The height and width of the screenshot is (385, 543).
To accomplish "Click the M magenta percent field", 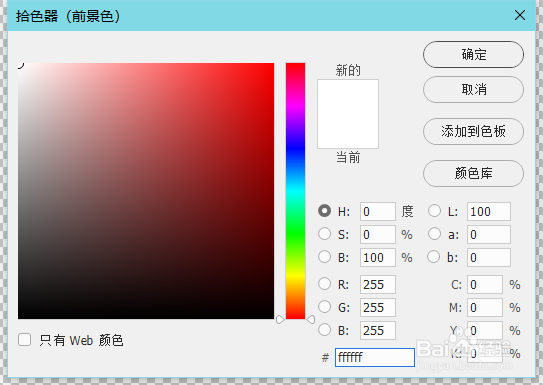I will (x=485, y=307).
